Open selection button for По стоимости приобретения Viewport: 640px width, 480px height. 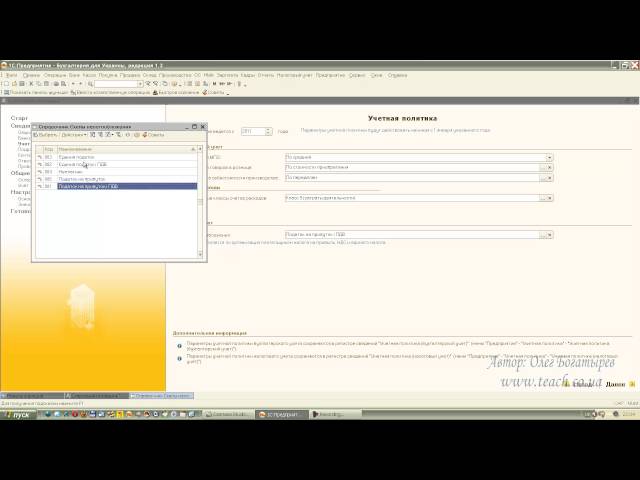click(543, 168)
